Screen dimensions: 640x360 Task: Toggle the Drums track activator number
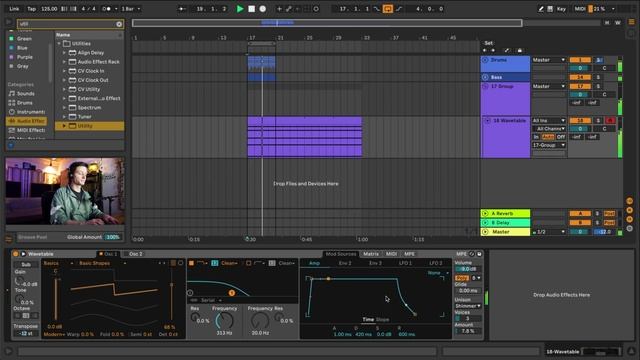pyautogui.click(x=580, y=60)
